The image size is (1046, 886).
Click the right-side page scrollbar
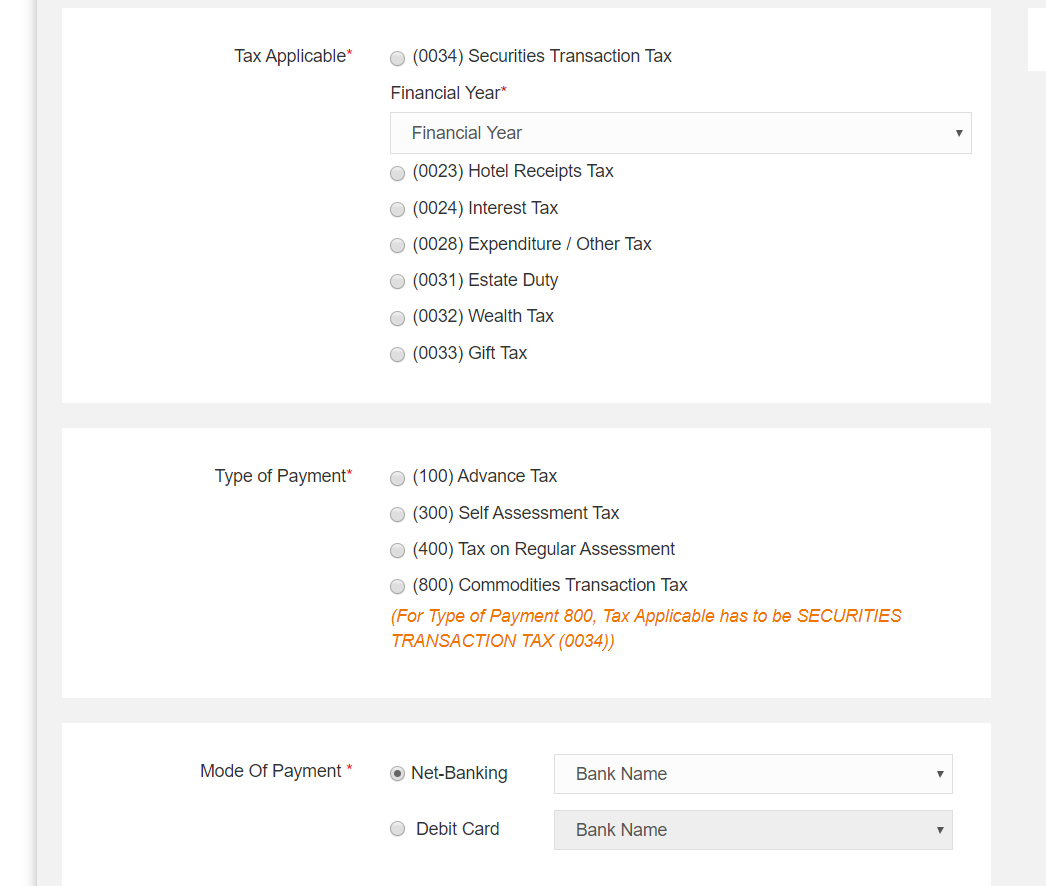pyautogui.click(x=1039, y=40)
